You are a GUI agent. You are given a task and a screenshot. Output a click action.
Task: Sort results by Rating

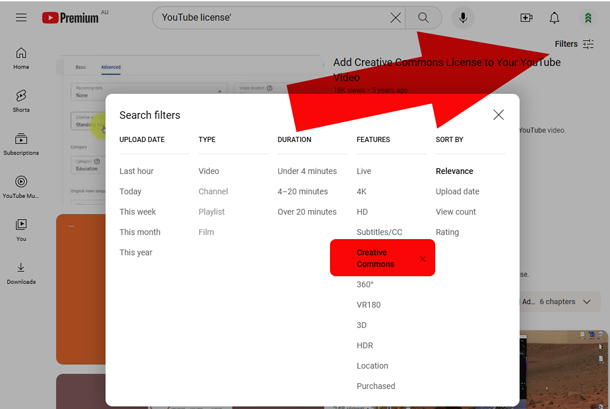pos(447,232)
